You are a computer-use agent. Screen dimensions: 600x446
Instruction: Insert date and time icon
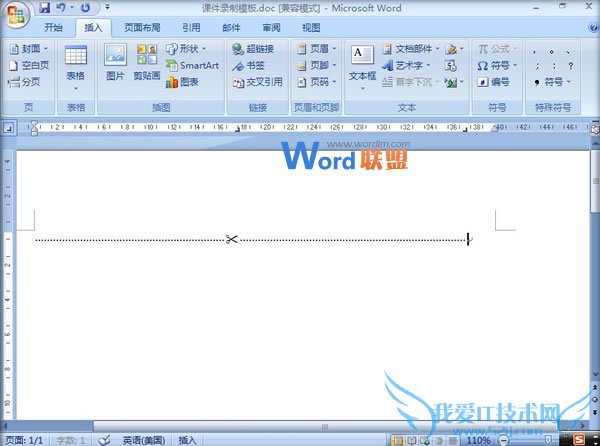[451, 65]
